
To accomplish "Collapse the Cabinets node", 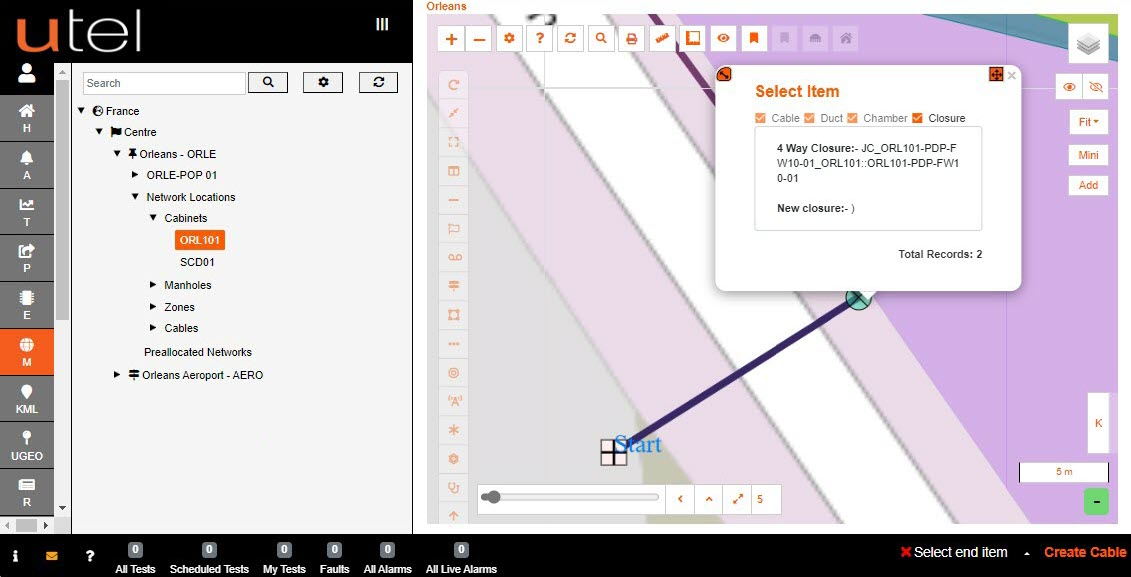I will [x=153, y=217].
